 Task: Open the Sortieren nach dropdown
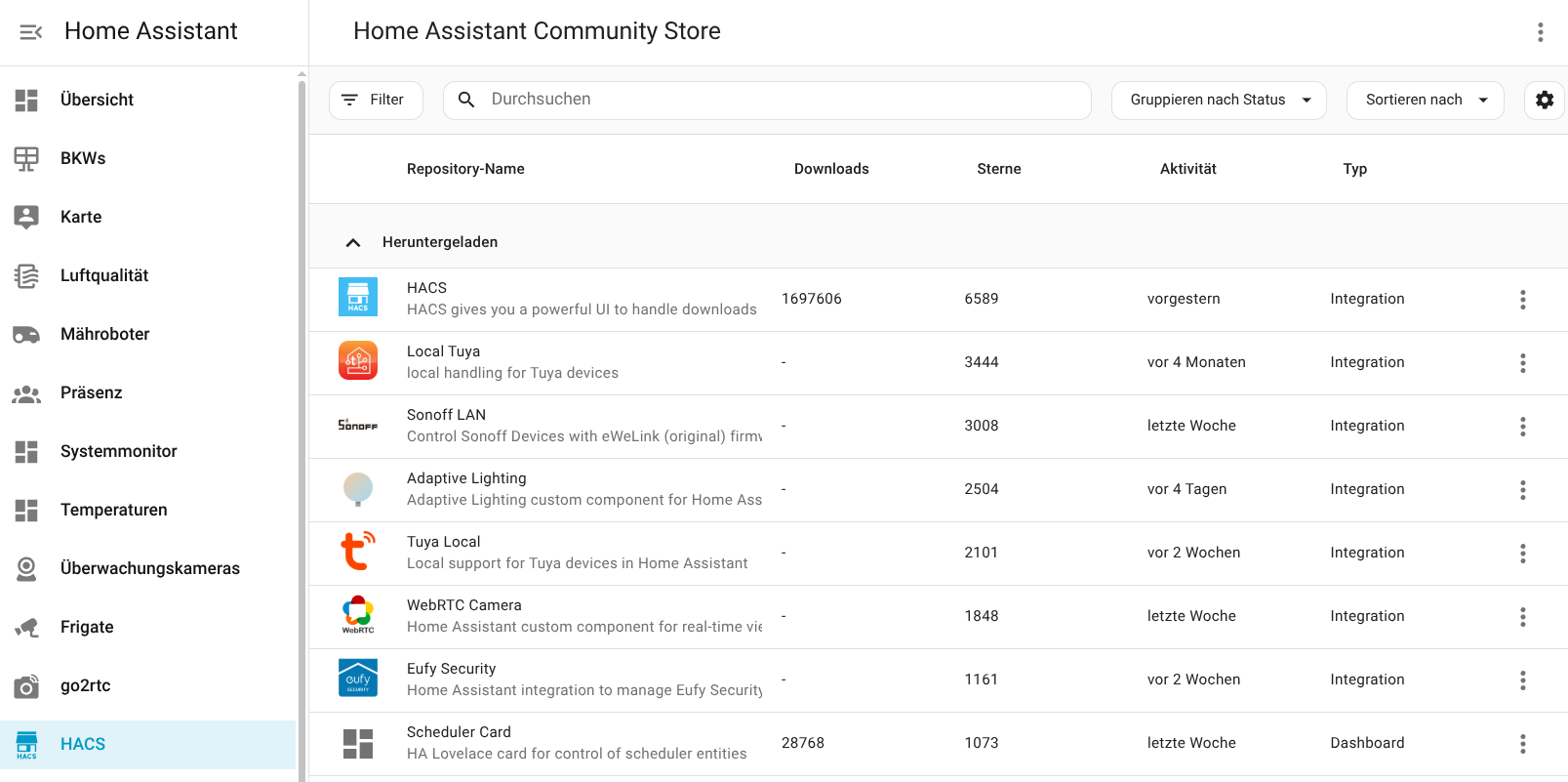pos(1425,101)
